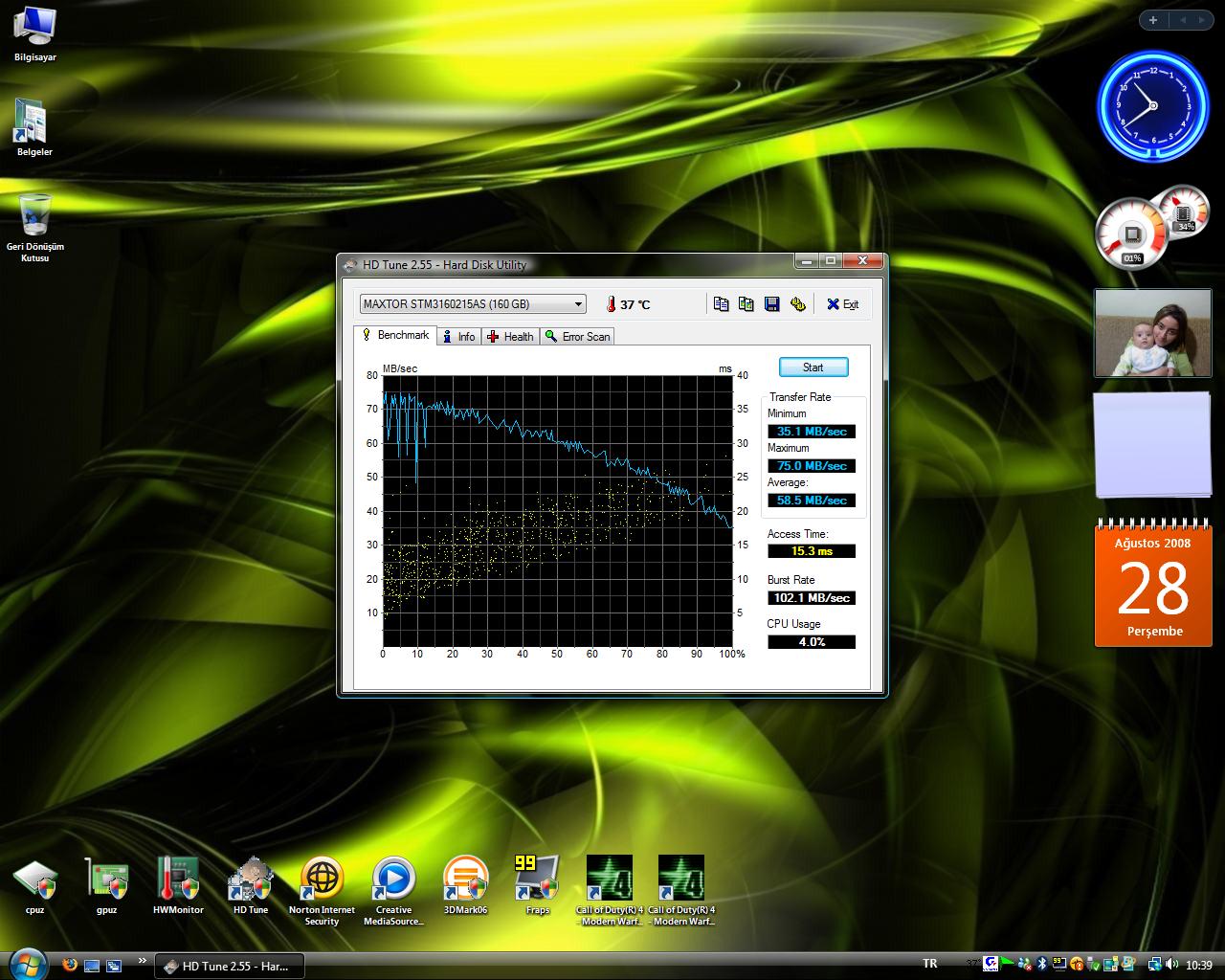Click the Exit button in HD Tune
Screen dimensions: 1225x980
pos(843,304)
